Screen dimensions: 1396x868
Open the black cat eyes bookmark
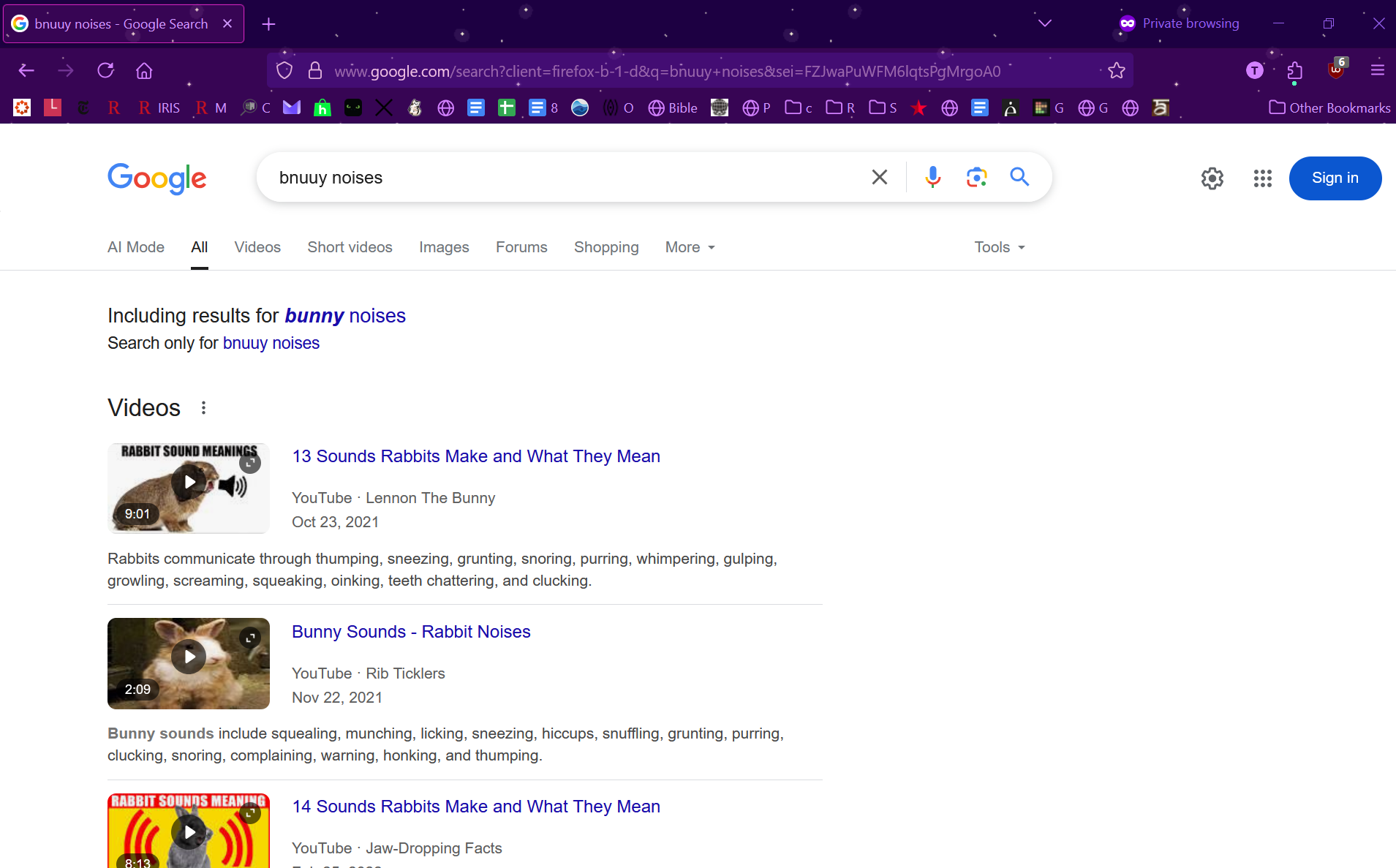tap(353, 107)
